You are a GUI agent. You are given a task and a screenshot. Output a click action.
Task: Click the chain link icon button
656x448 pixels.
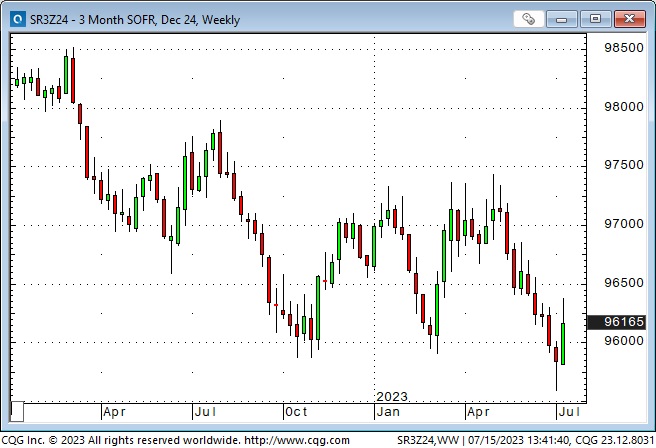click(x=528, y=19)
